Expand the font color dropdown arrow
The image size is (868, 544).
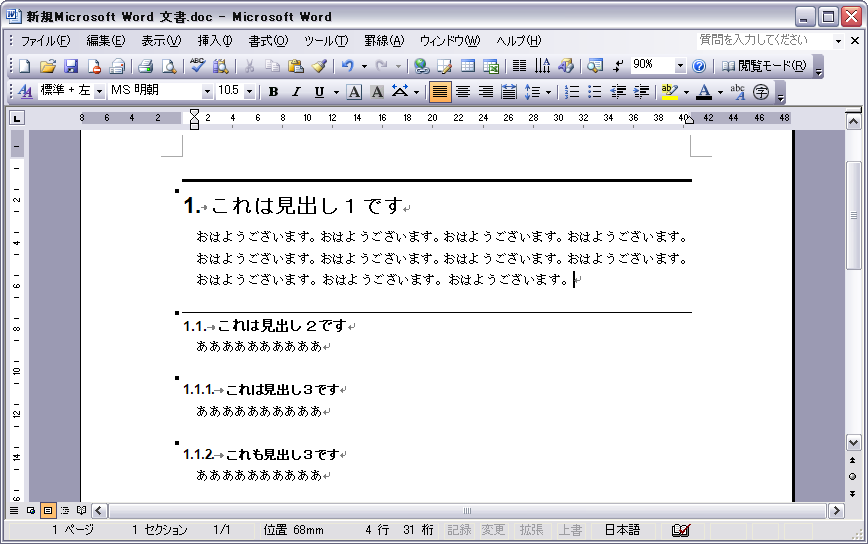(720, 92)
